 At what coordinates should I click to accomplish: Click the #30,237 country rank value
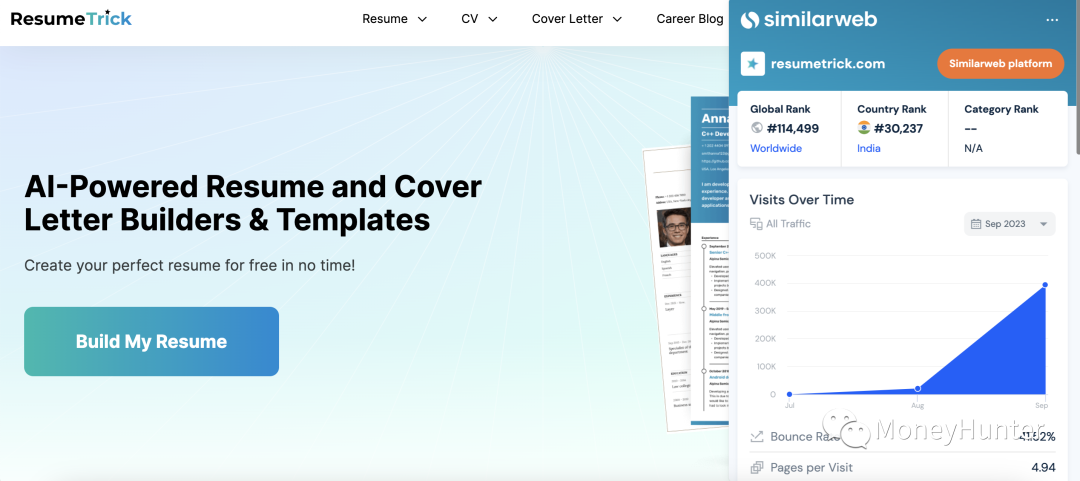898,128
